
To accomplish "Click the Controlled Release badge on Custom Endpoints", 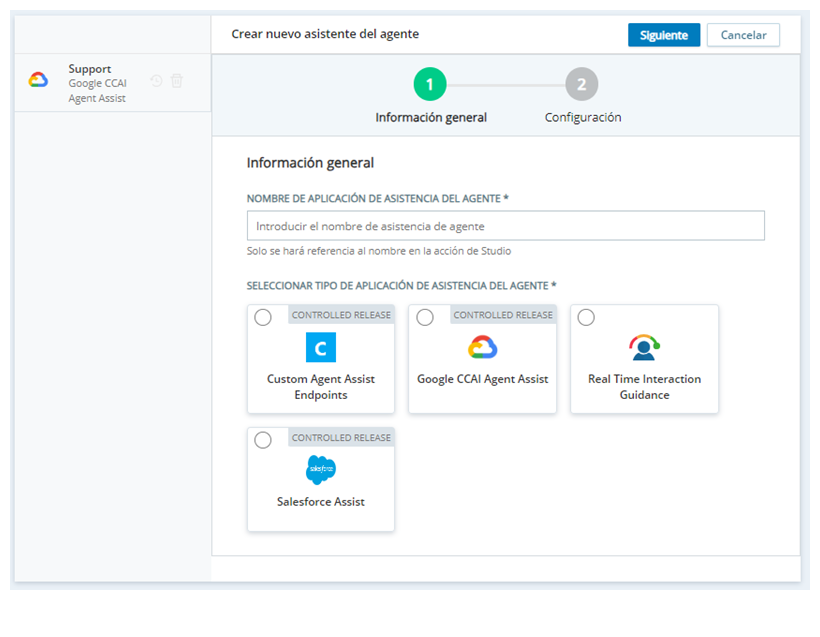I will pyautogui.click(x=341, y=315).
